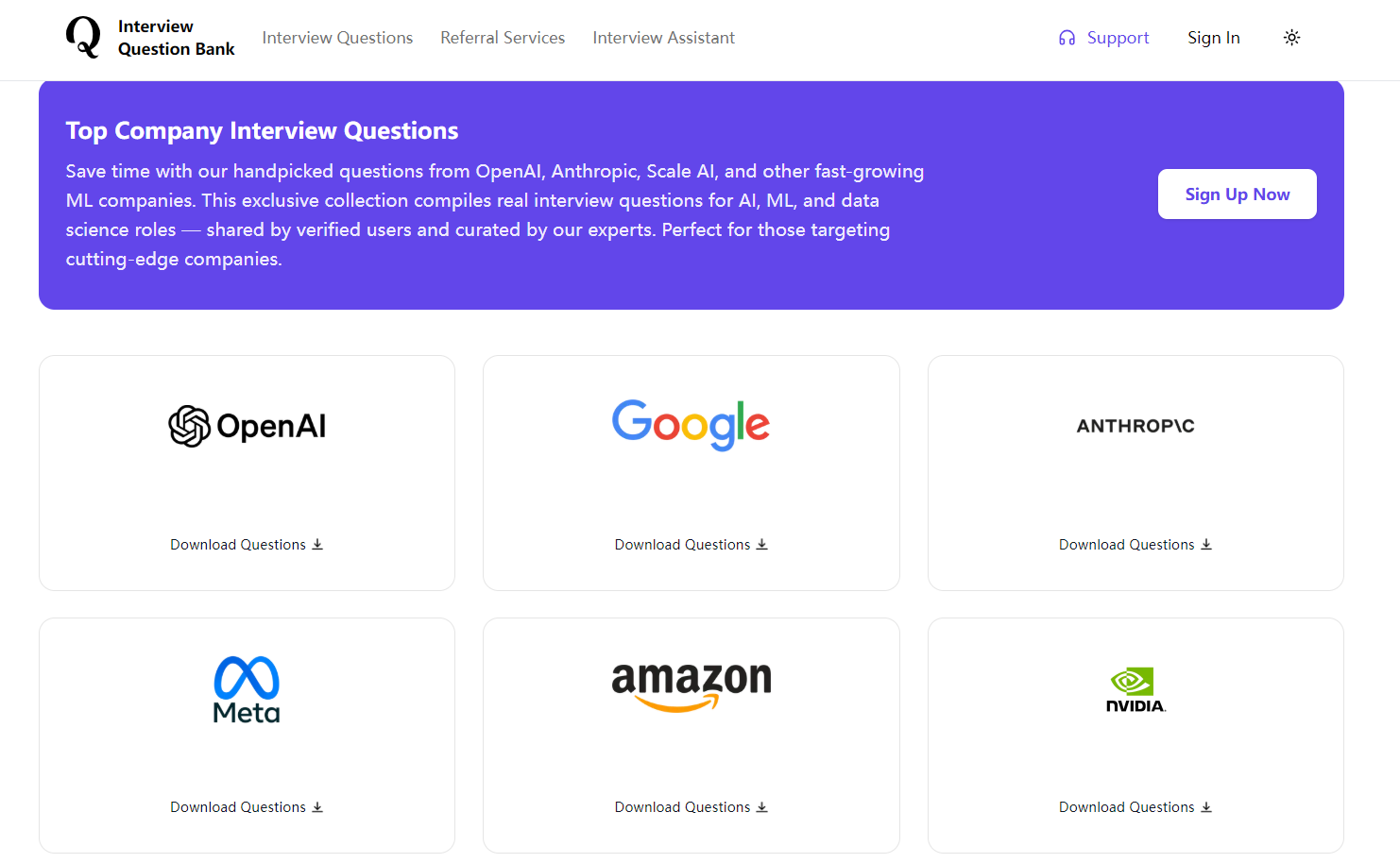Click the Google logo

[x=691, y=425]
